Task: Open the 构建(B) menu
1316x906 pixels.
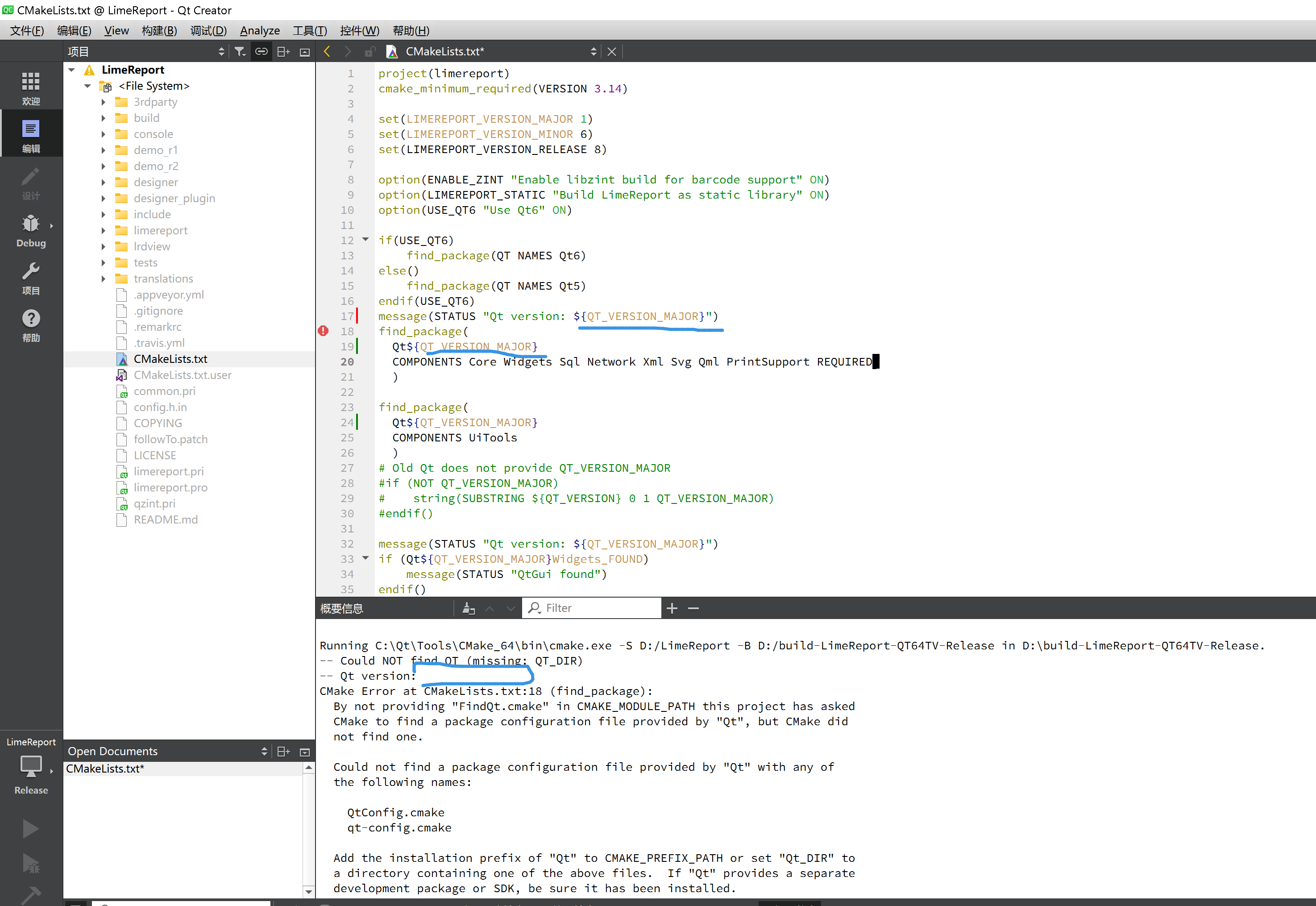Action: 159,30
